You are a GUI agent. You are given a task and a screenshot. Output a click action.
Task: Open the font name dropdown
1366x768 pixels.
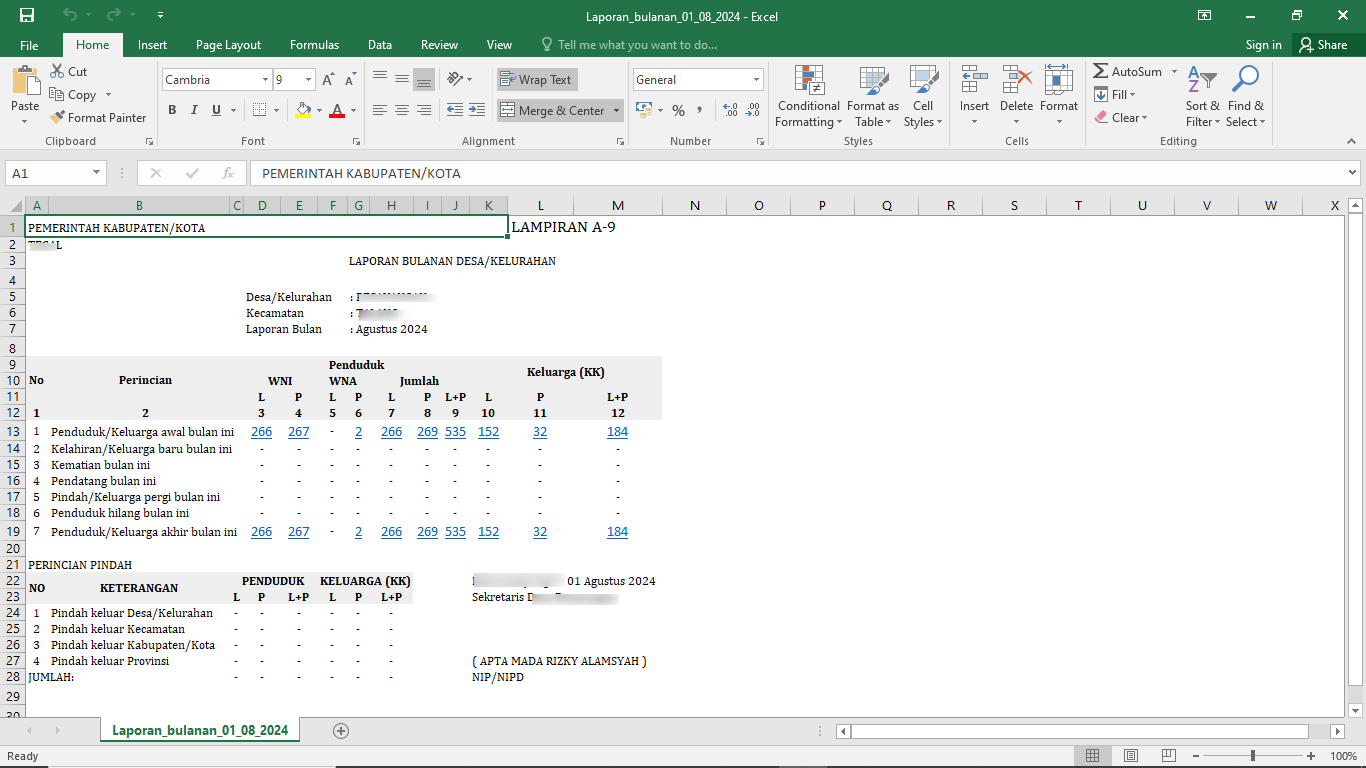point(265,80)
